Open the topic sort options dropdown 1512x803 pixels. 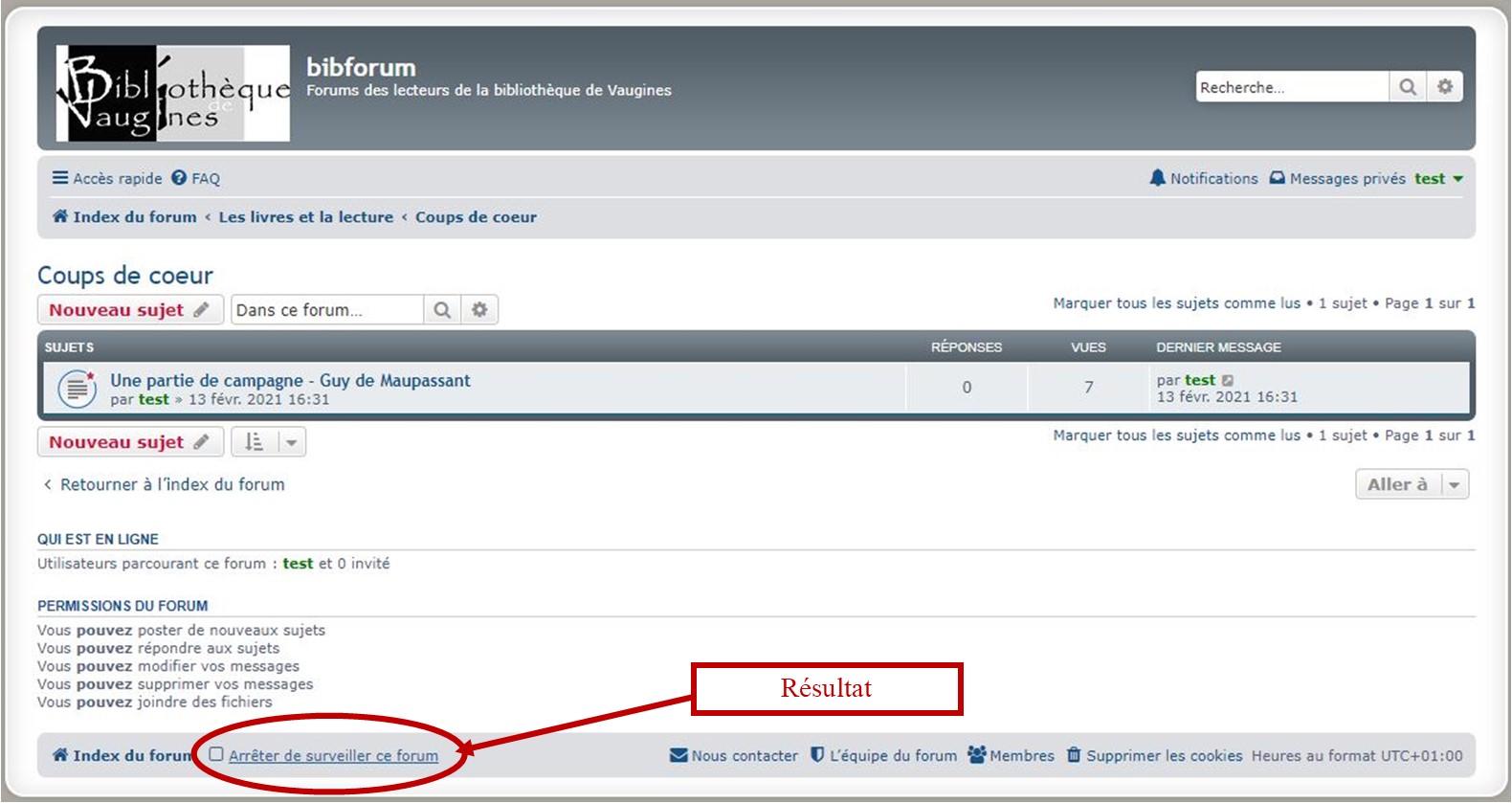[x=269, y=442]
